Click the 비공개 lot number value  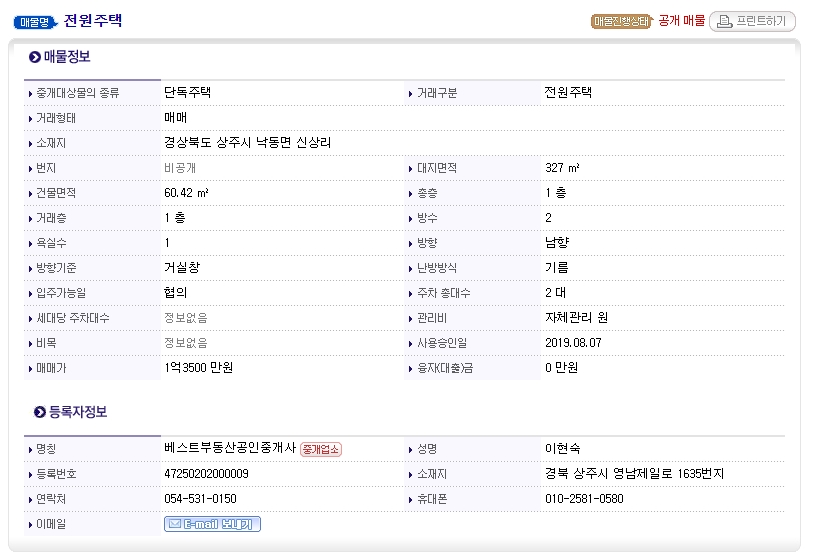tap(180, 168)
